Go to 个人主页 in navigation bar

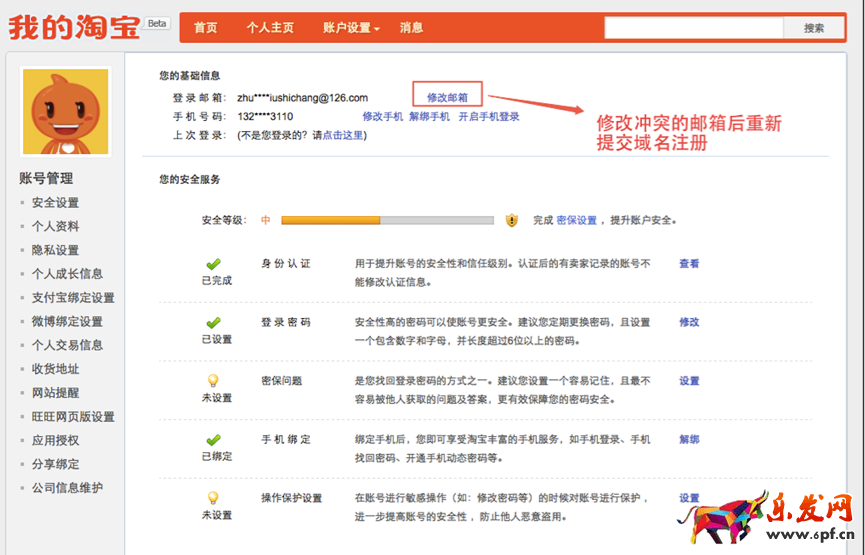[x=270, y=28]
